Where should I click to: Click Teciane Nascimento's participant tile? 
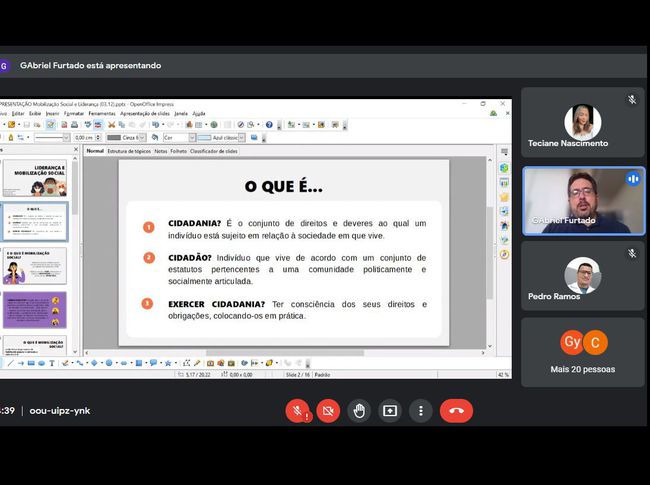coord(583,123)
